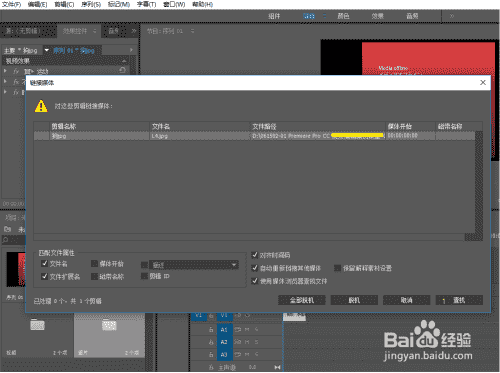Viewport: 500px width, 373px height.
Task: Enable the 媒体开始 match checkbox
Action: pyautogui.click(x=94, y=264)
